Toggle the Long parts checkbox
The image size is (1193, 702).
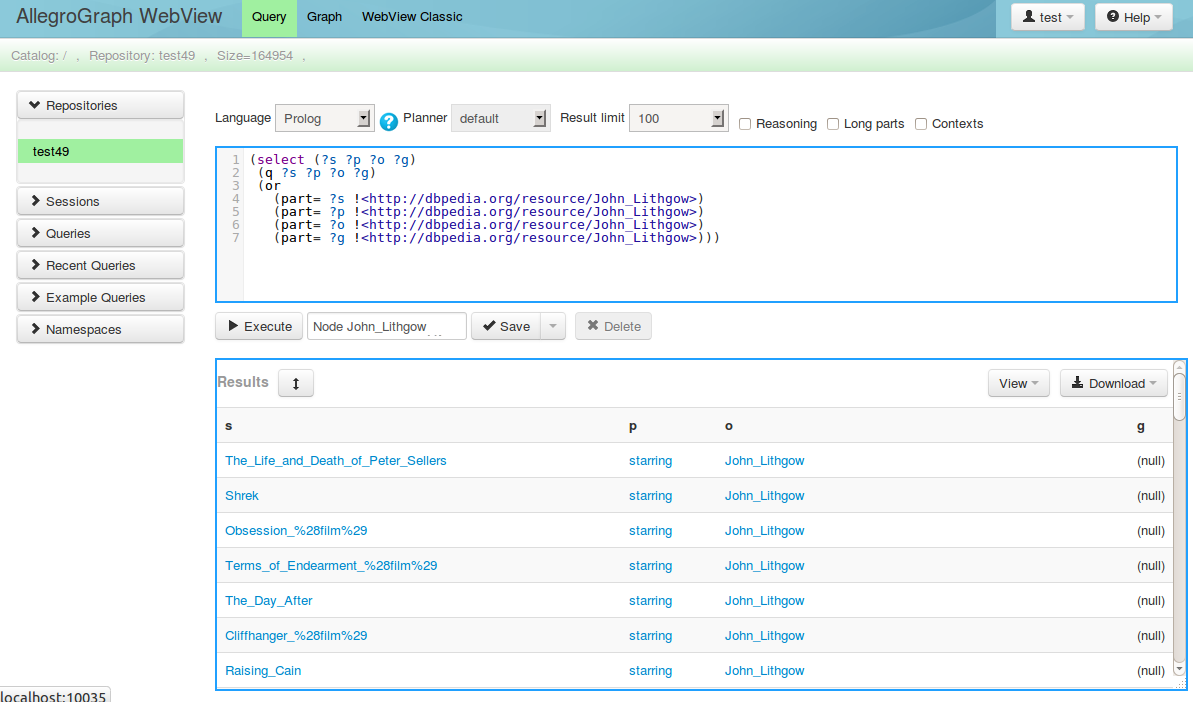click(833, 124)
